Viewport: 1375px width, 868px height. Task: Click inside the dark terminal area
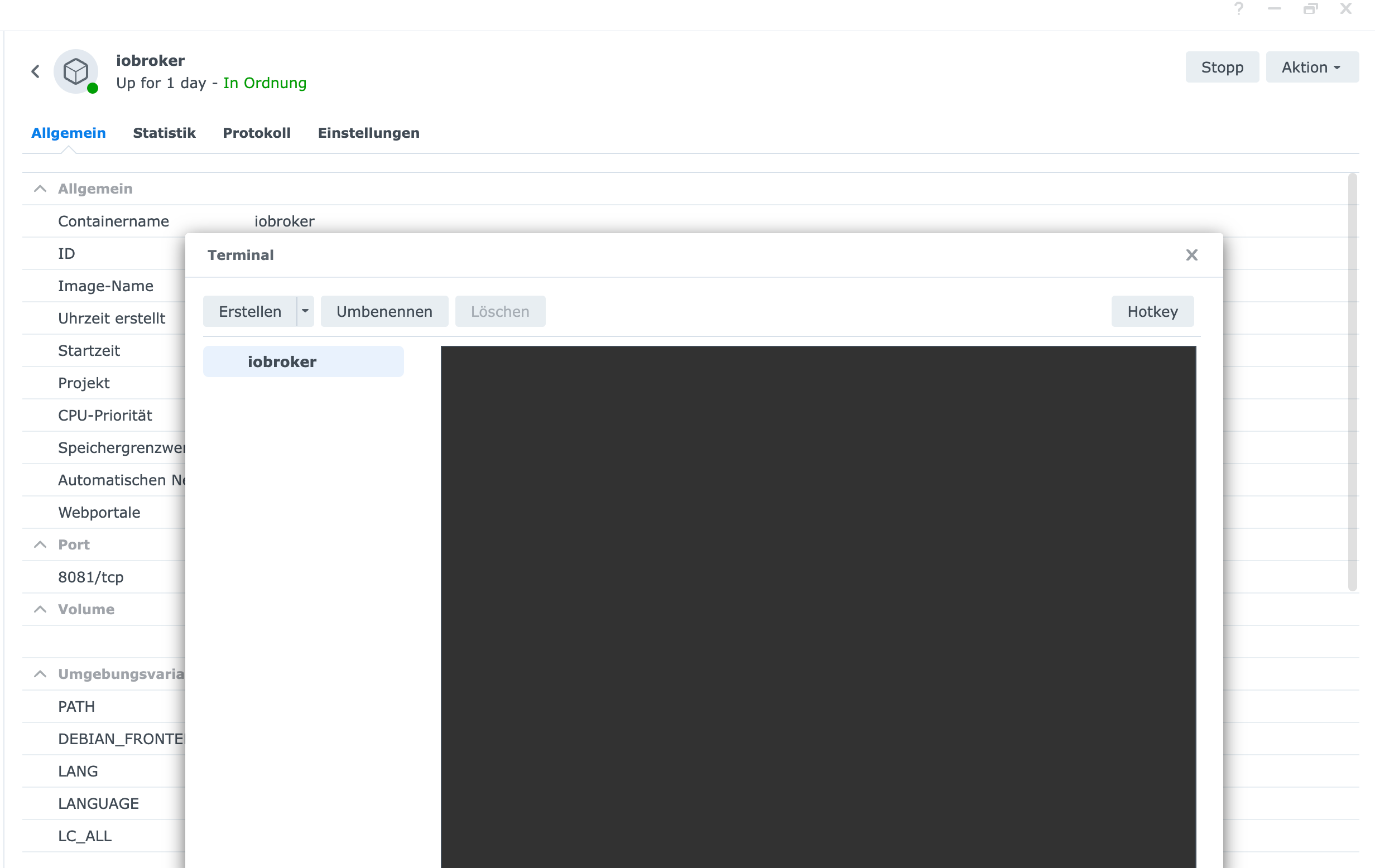818,605
